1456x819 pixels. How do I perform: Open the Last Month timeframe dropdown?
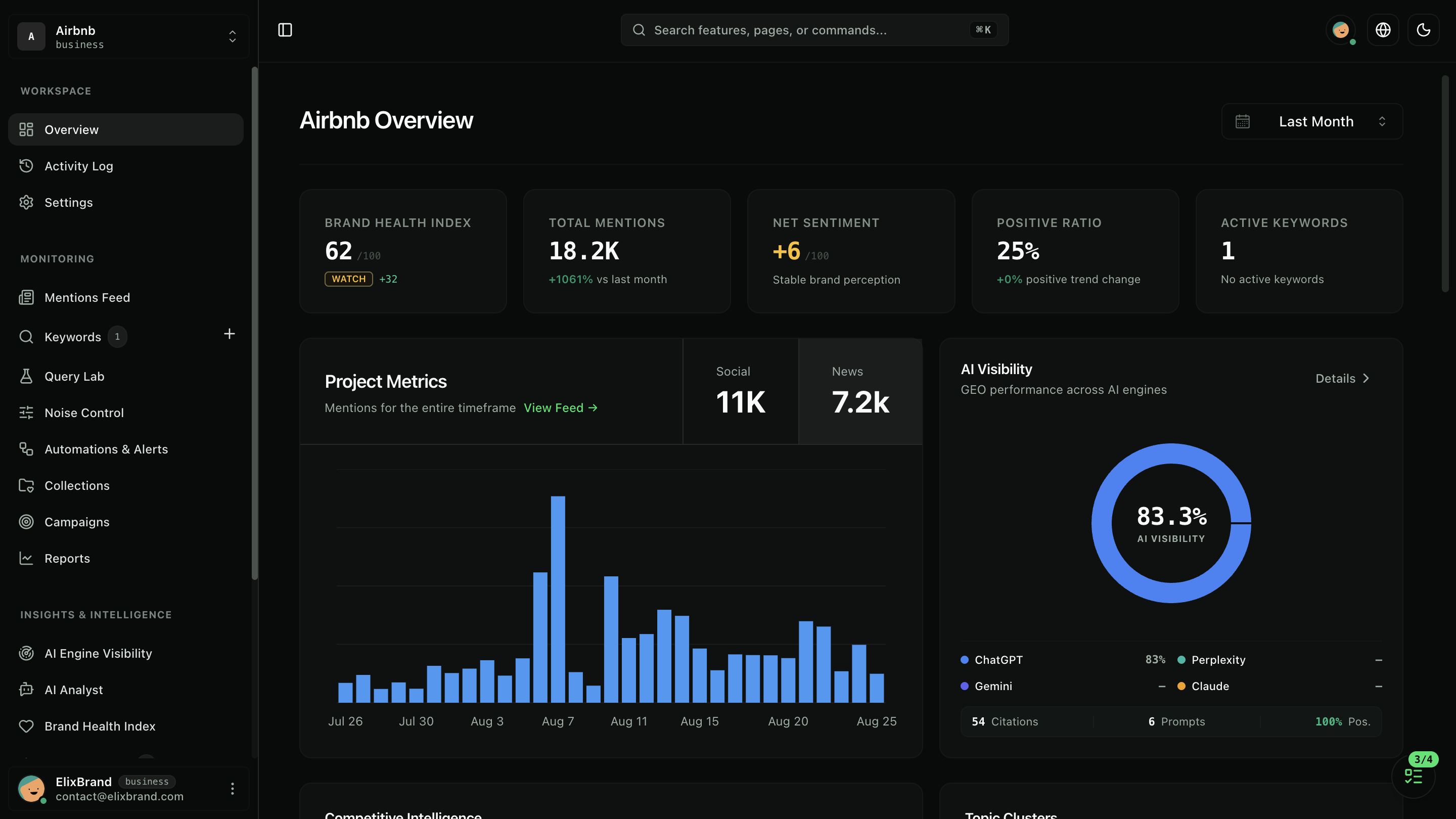tap(1312, 121)
